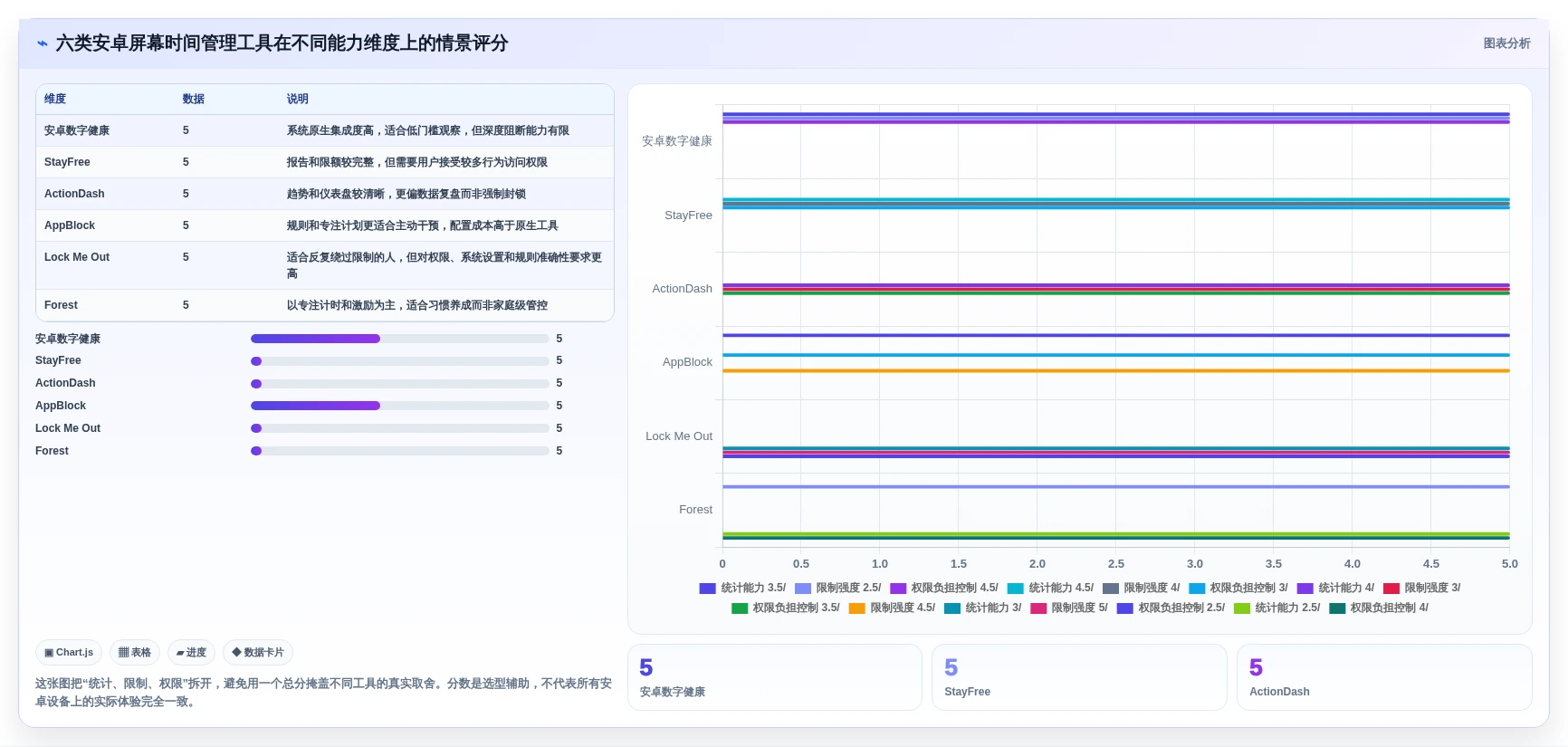Viewport: 1568px width, 747px height.
Task: Click the 安卓数字健康 progress bar
Action: pos(400,339)
